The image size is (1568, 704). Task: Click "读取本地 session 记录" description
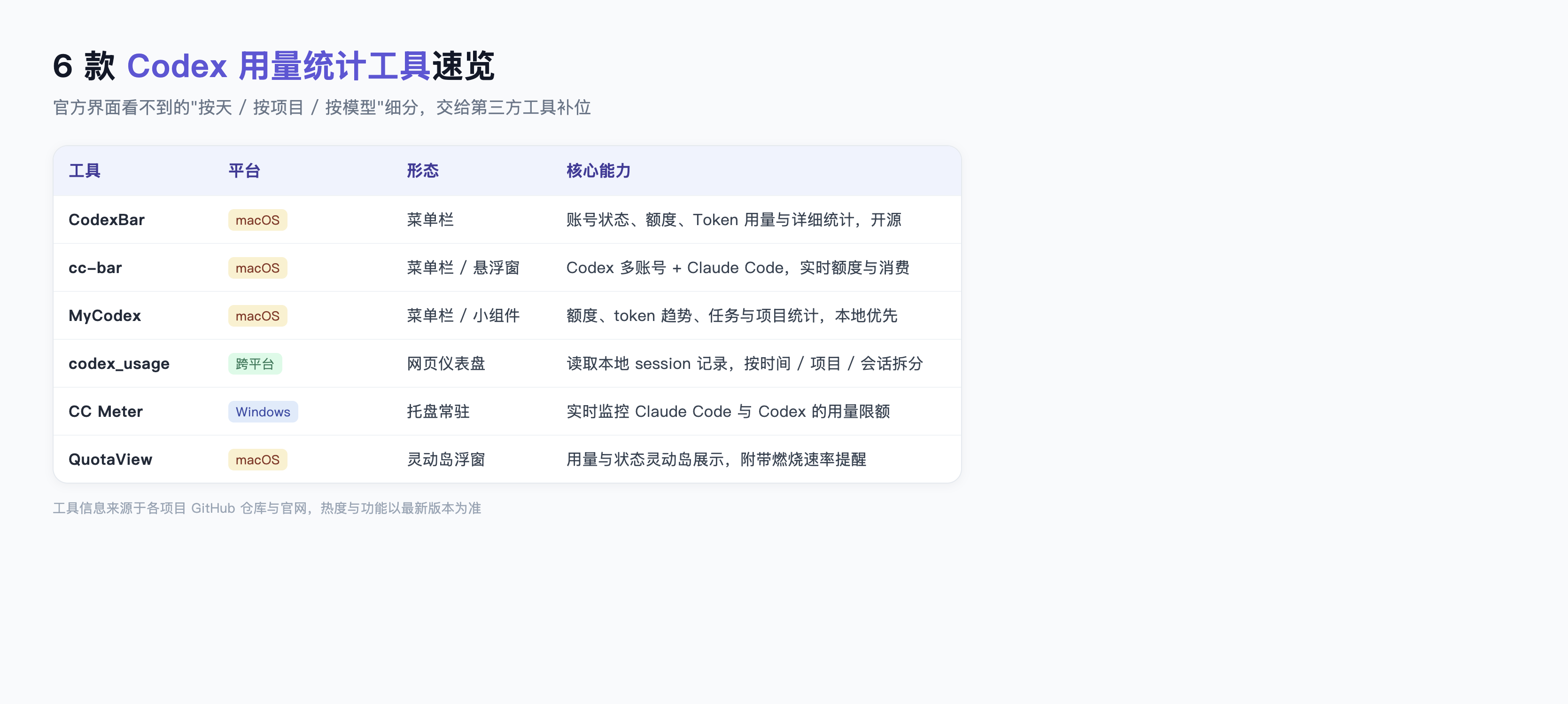tap(745, 364)
